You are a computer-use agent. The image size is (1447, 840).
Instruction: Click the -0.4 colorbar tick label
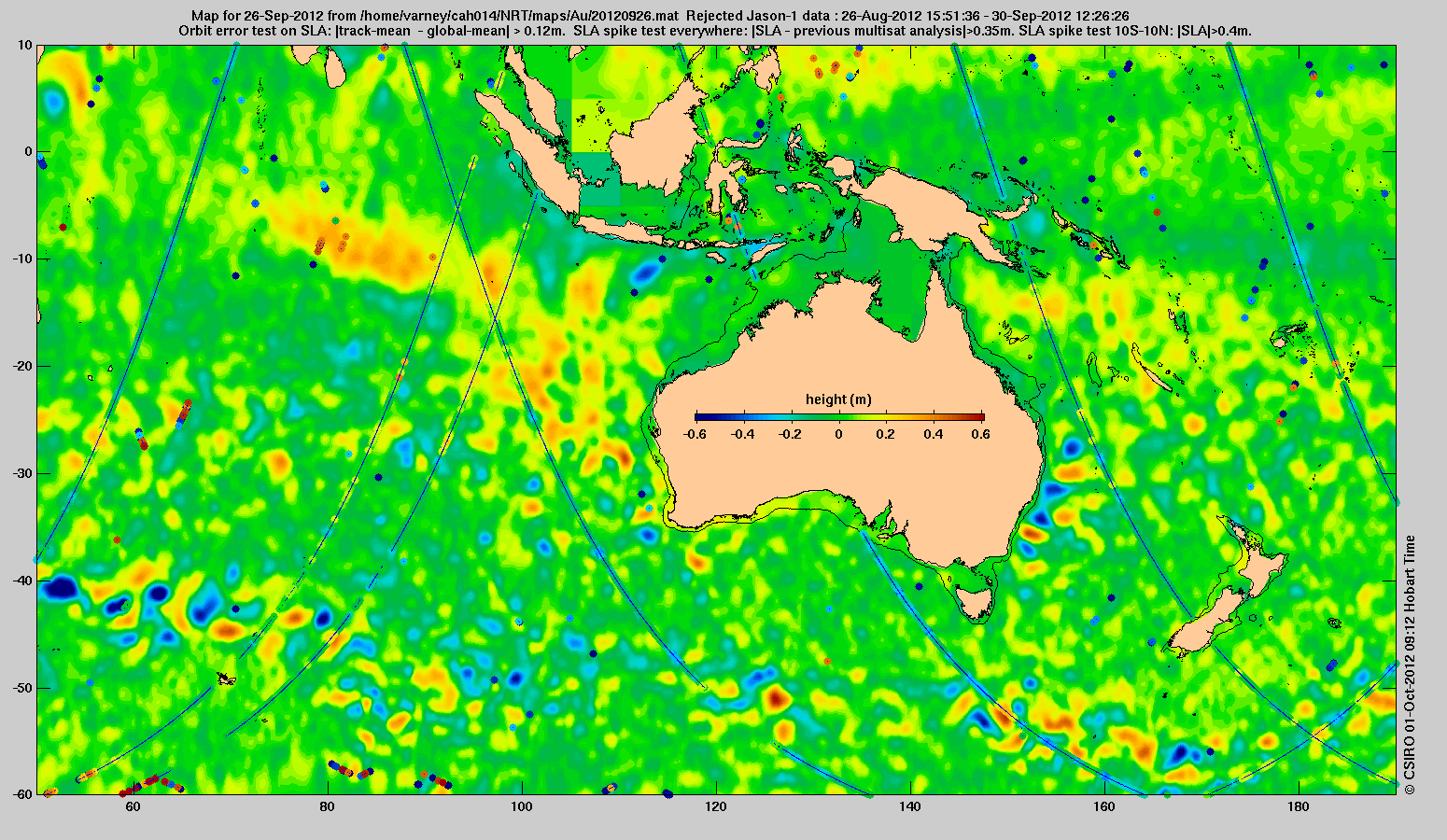pos(742,434)
